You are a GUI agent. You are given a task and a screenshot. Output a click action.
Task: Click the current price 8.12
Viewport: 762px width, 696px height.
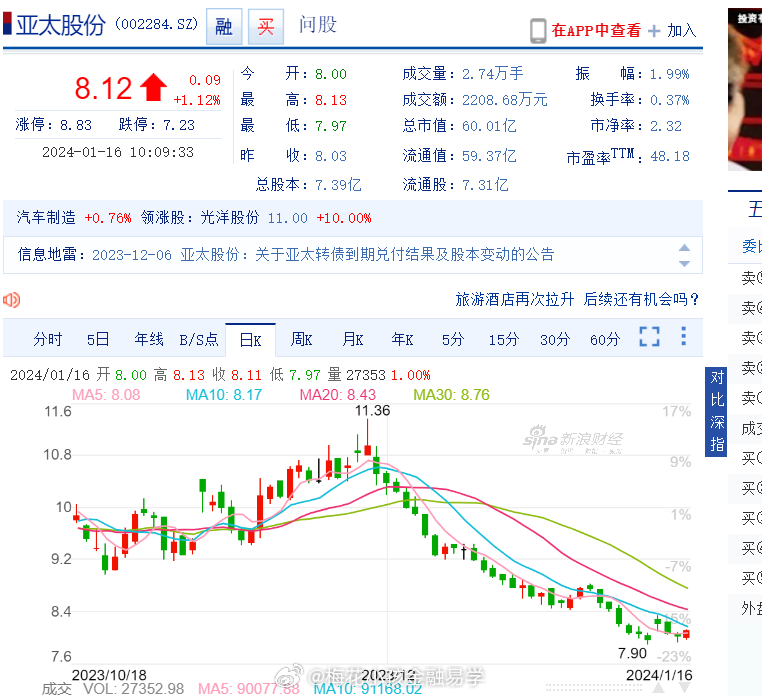click(x=103, y=88)
